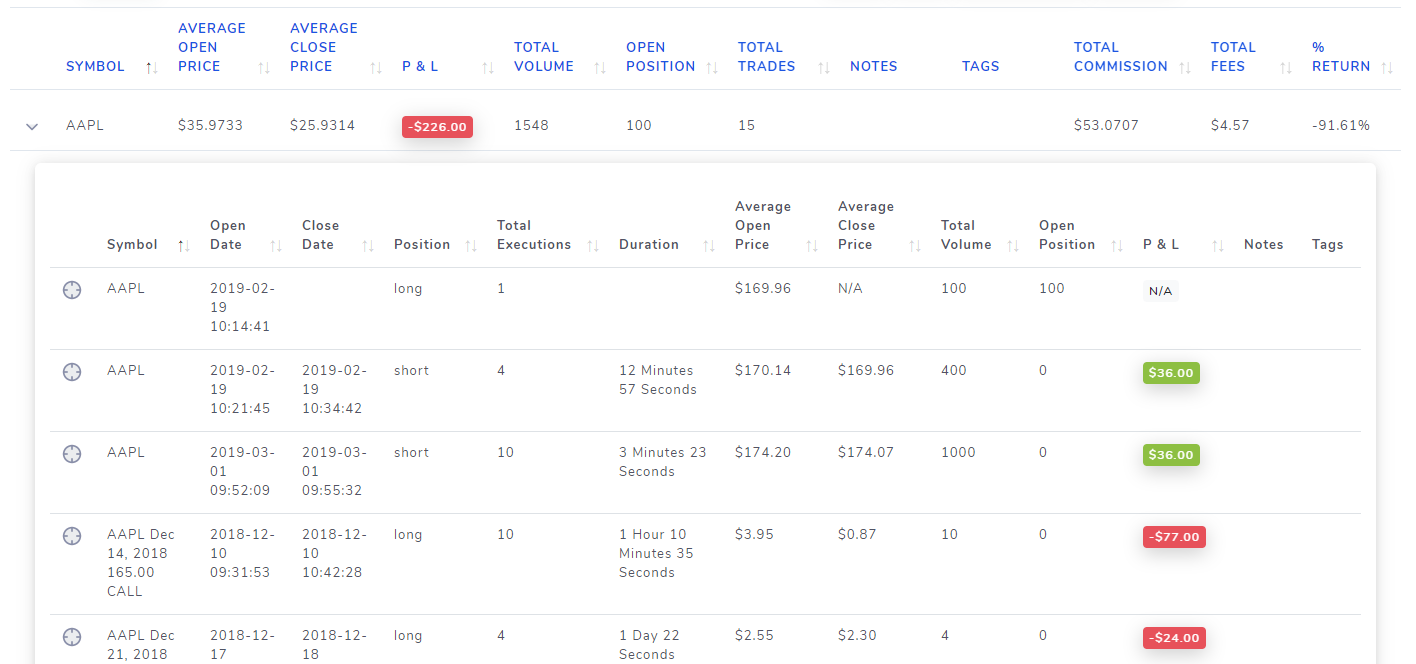The width and height of the screenshot is (1416, 664).
Task: Sort by TOTAL COMMISSION arrows
Action: (x=1185, y=67)
